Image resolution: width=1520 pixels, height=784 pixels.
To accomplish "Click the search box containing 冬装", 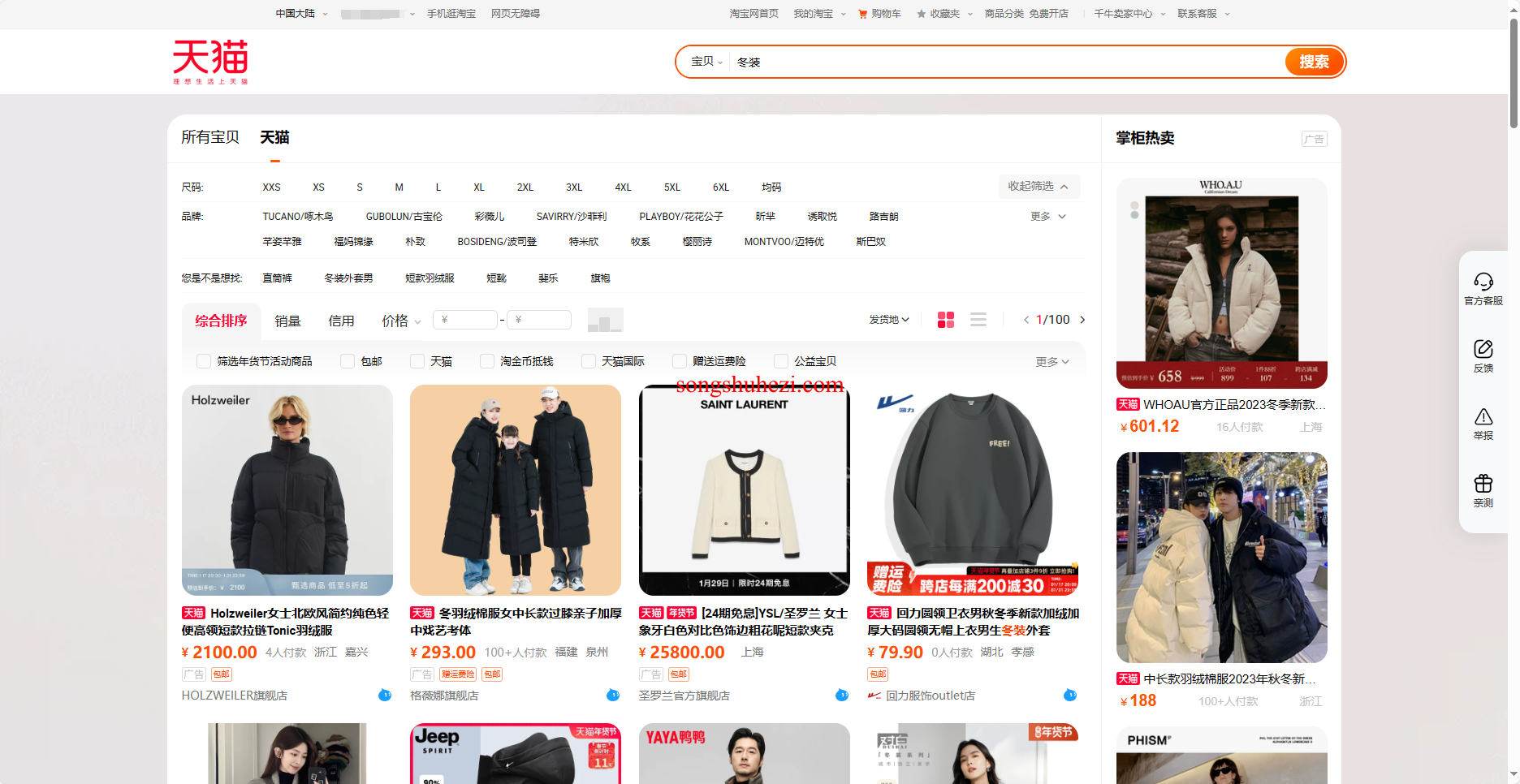I will [1007, 62].
